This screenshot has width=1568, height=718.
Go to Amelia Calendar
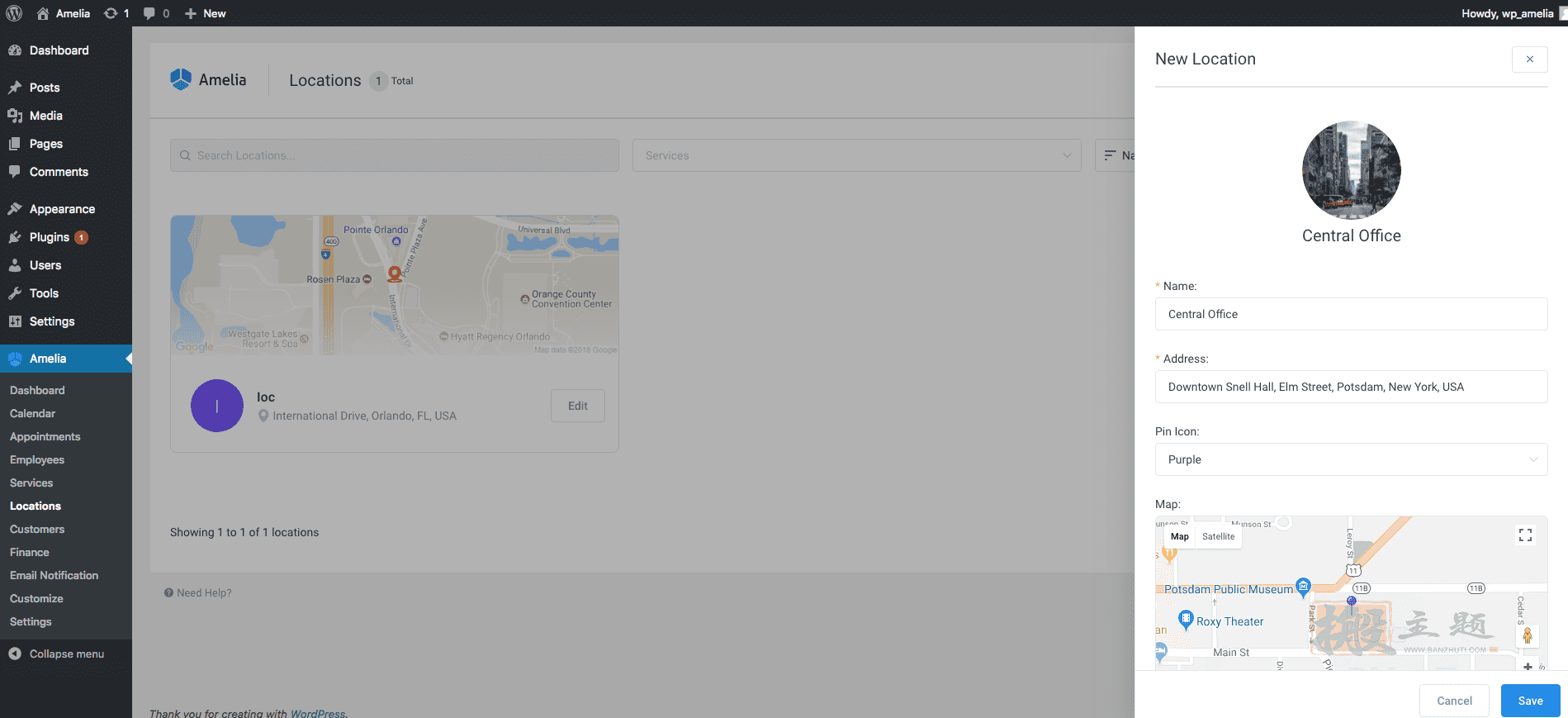tap(33, 413)
